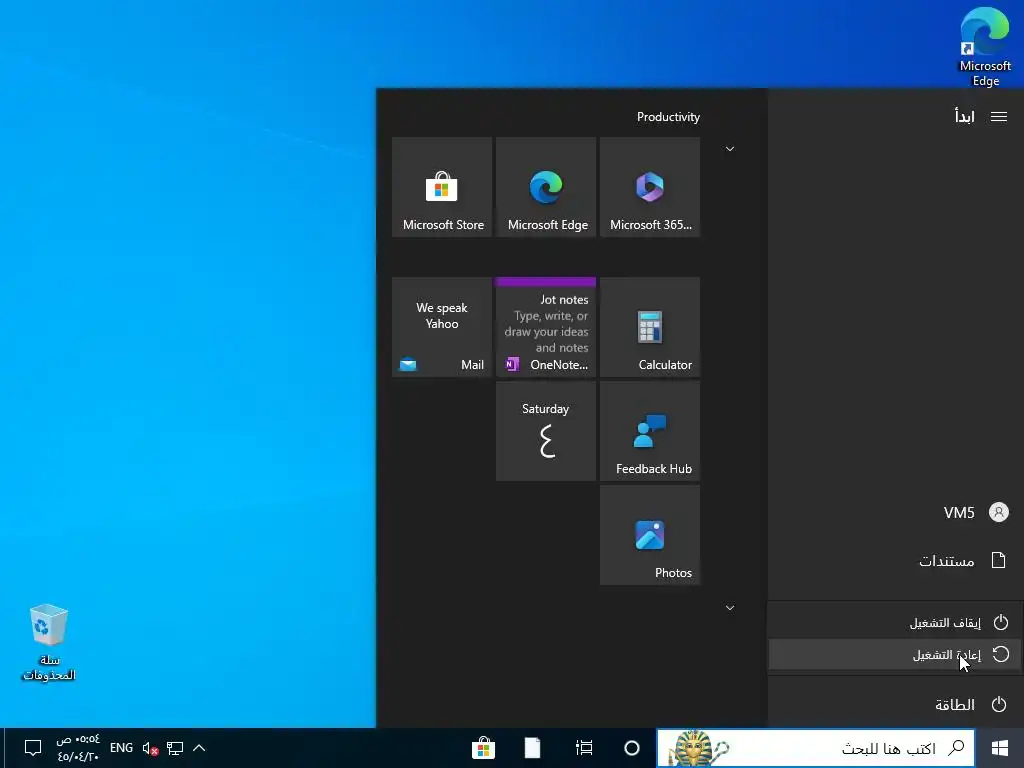Open Microsoft Edge desktop shortcut
This screenshot has width=1024, height=768.
click(985, 47)
